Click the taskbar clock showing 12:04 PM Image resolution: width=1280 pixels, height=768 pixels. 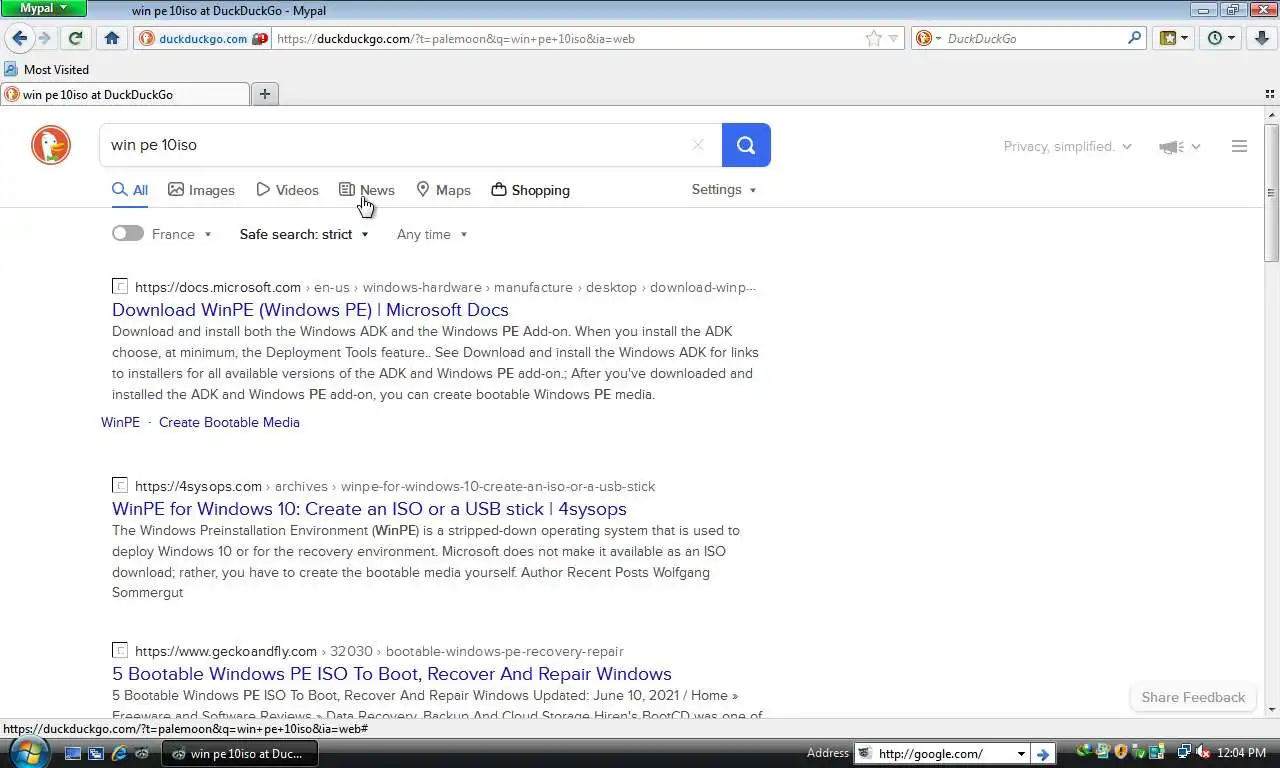pos(1242,753)
